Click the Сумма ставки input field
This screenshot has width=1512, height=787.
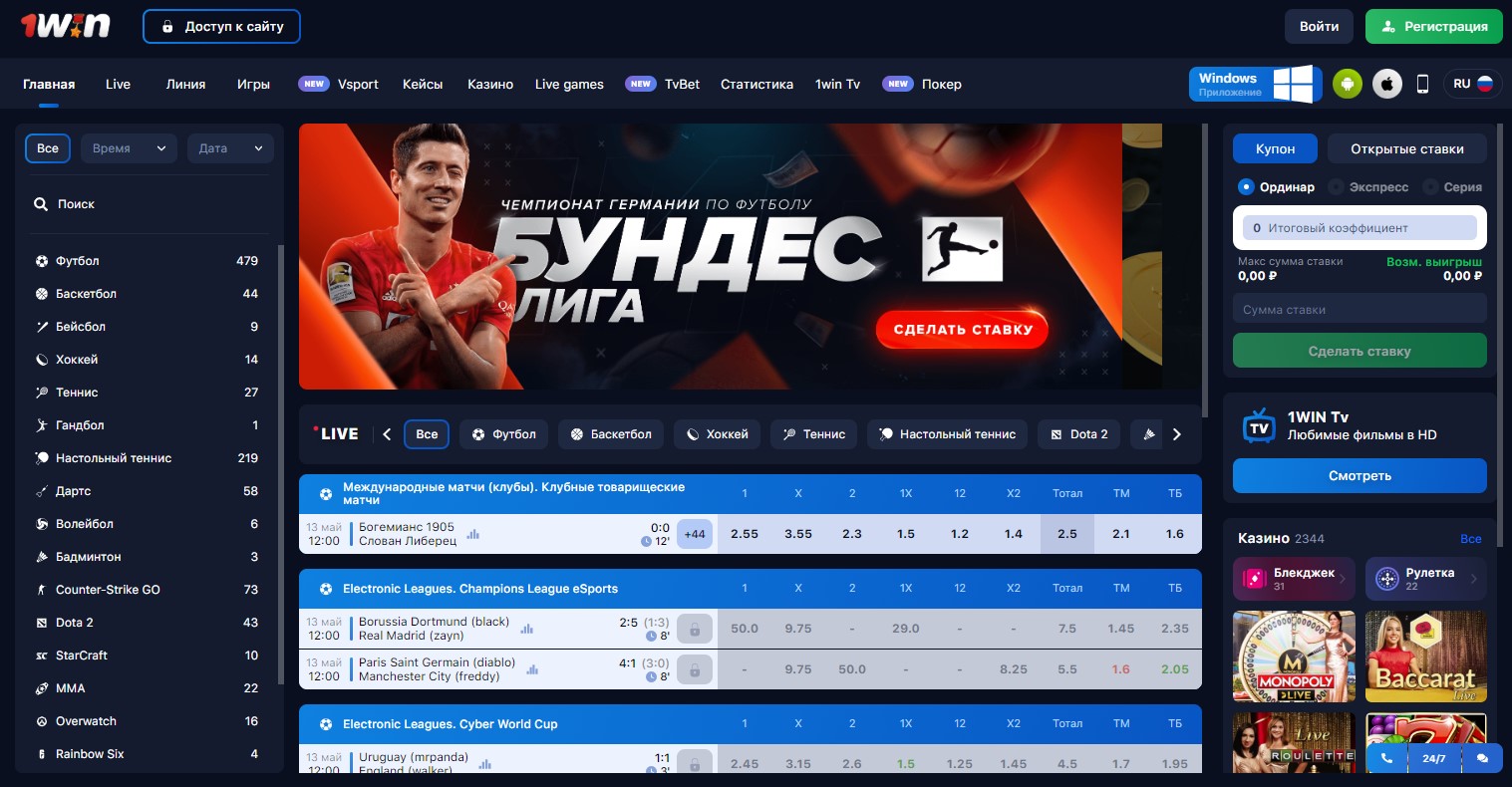1359,309
